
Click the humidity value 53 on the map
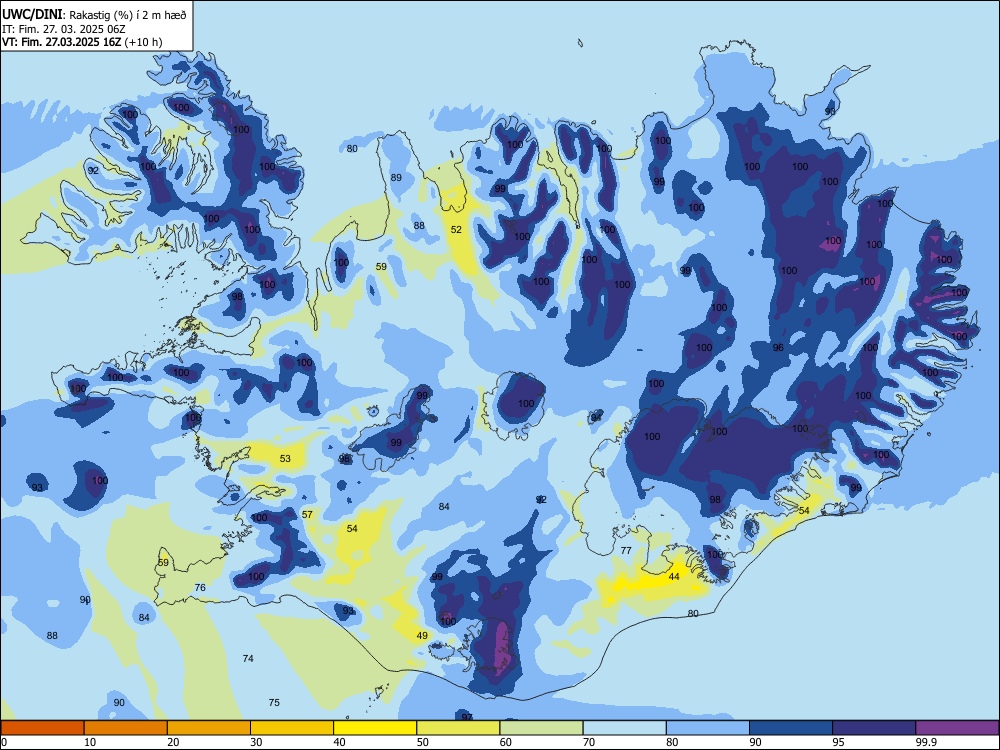coord(285,459)
